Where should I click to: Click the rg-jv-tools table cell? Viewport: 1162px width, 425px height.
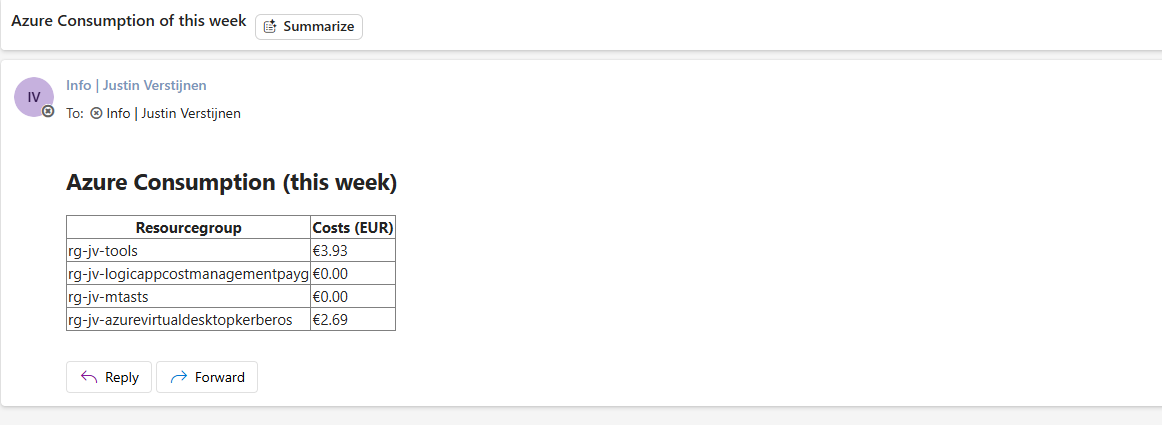188,251
